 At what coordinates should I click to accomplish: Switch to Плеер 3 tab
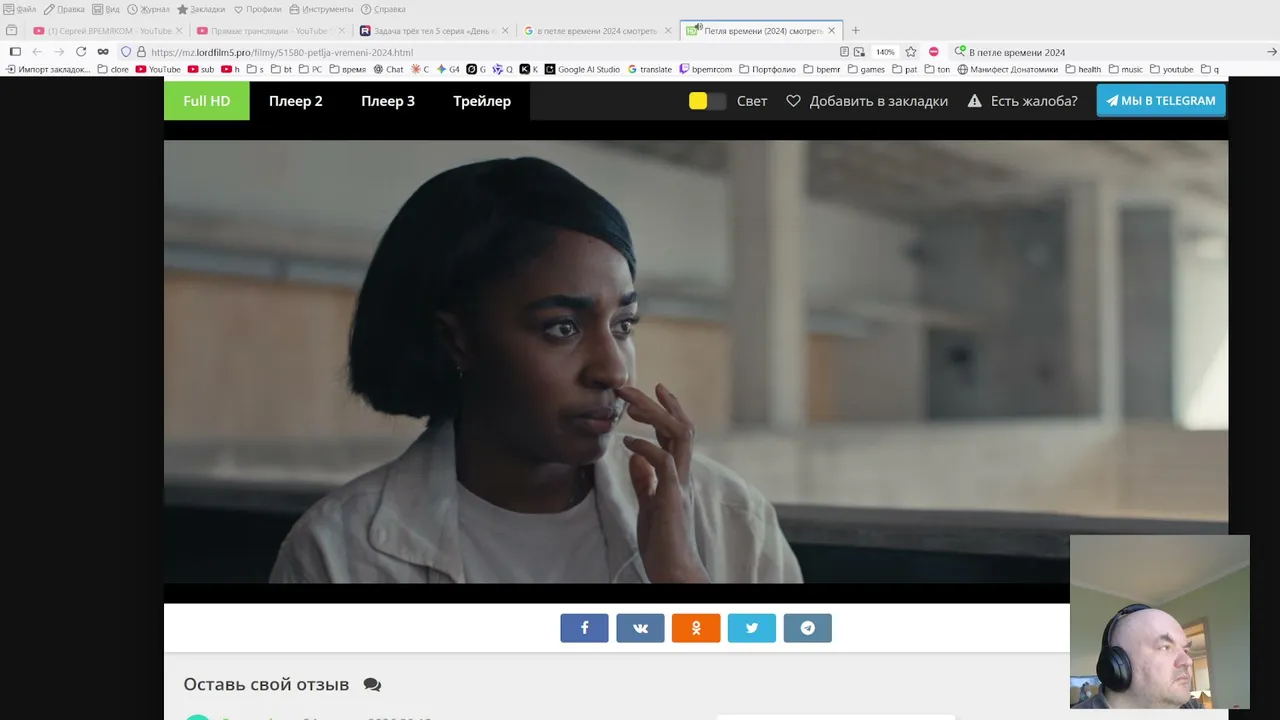(x=388, y=101)
